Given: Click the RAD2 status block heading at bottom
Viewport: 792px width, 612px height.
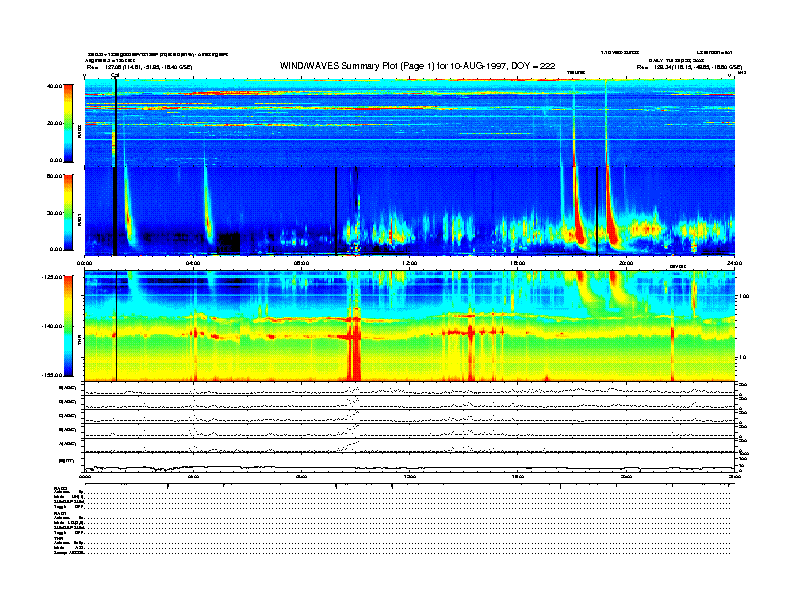Looking at the screenshot, I should [61, 489].
